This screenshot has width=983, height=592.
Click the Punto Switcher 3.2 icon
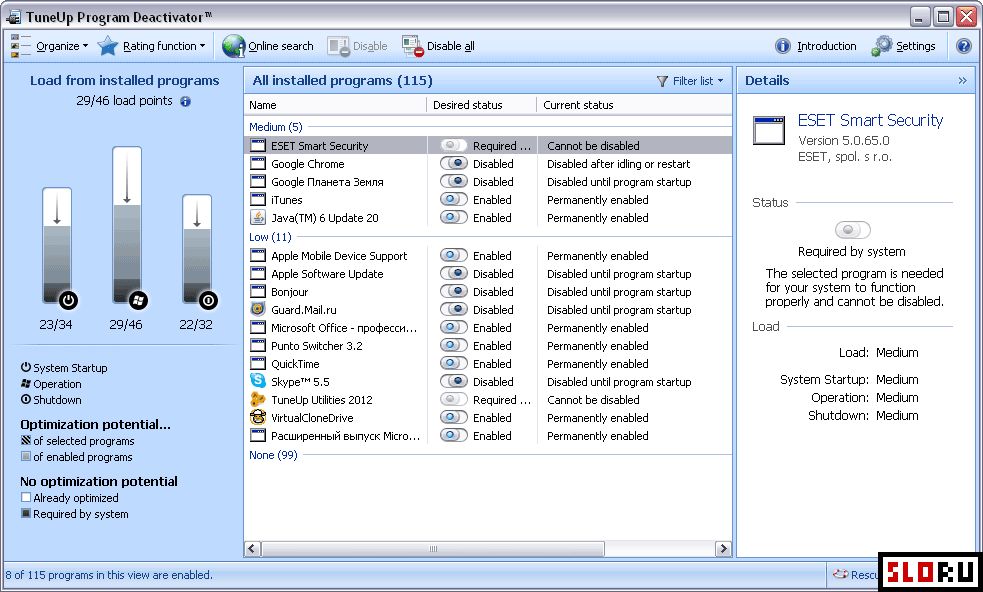258,346
